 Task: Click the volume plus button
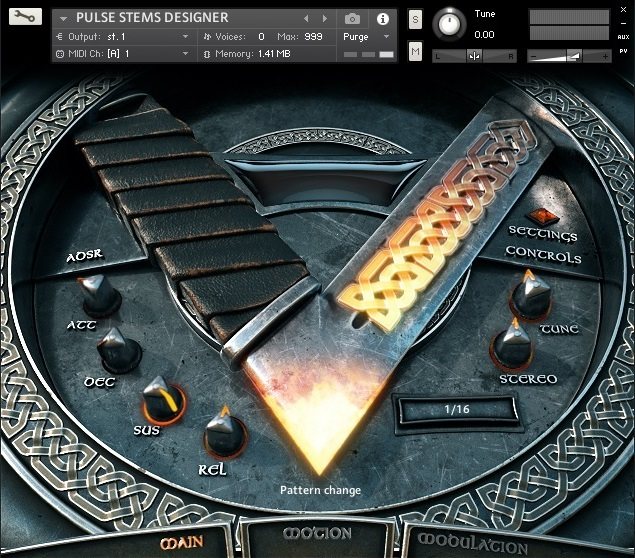tap(605, 57)
